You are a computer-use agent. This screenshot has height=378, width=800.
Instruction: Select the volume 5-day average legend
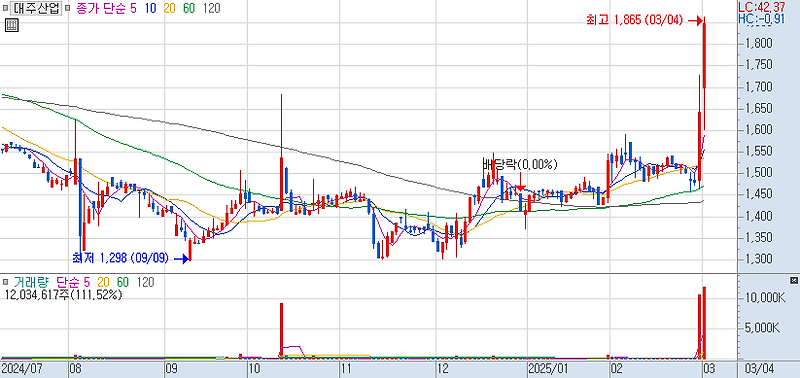86,282
